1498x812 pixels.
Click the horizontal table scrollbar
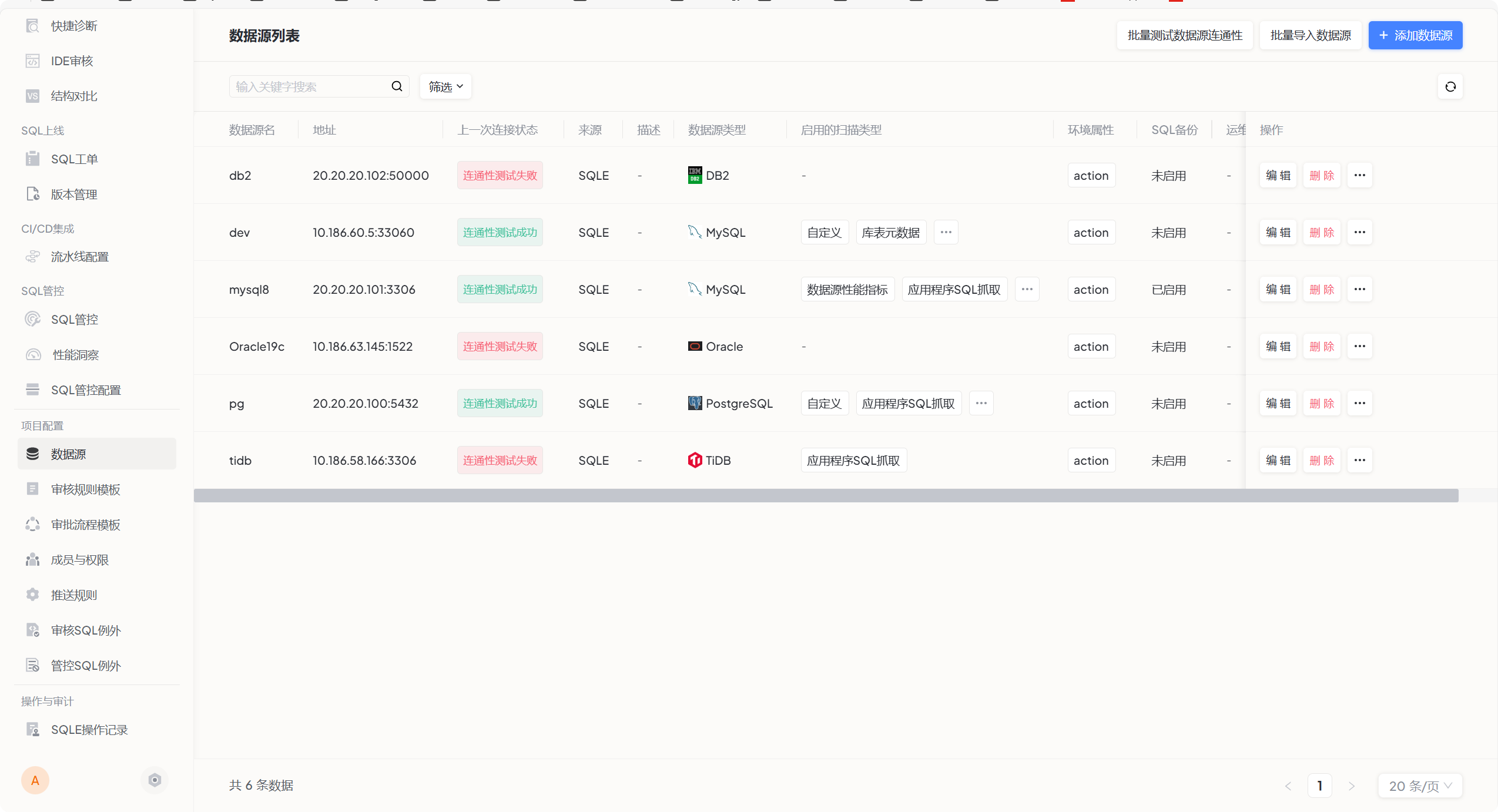826,495
